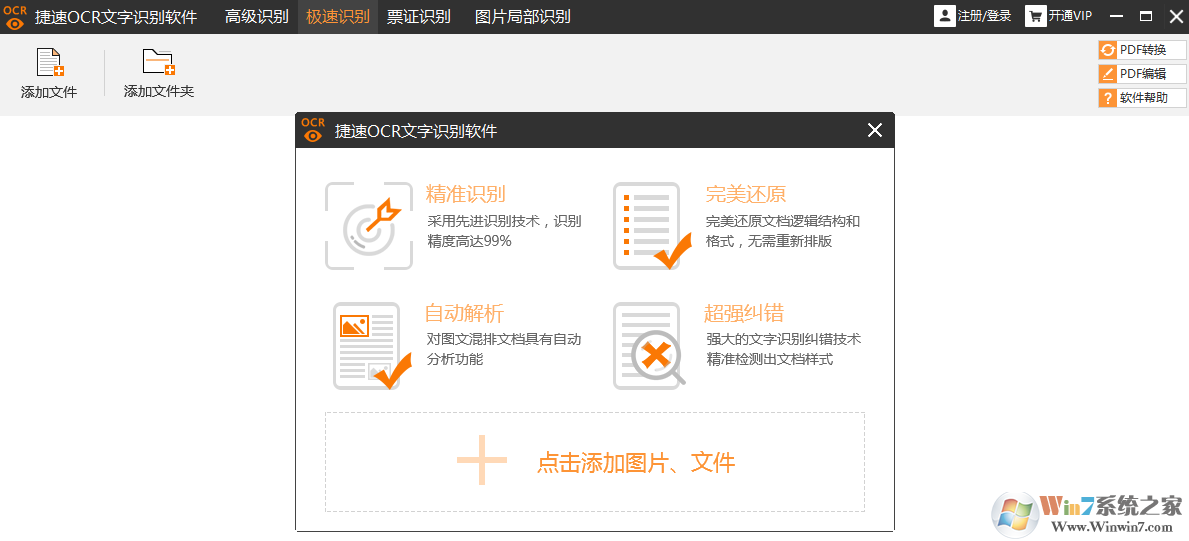This screenshot has height=541, width=1189.
Task: Click the 注册/登录 link
Action: click(984, 16)
